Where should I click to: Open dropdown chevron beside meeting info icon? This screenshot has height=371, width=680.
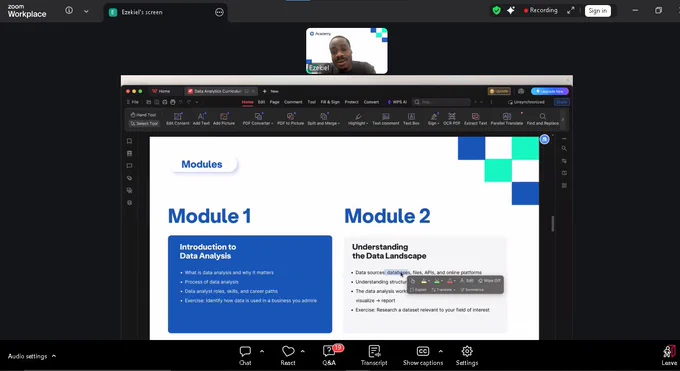tap(86, 11)
